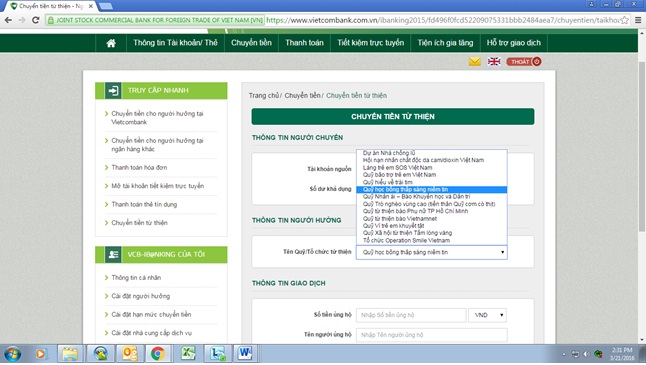The height and width of the screenshot is (365, 646).
Task: Select Quỹ Vì trẻ em khuyết tật
Action: [431, 226]
